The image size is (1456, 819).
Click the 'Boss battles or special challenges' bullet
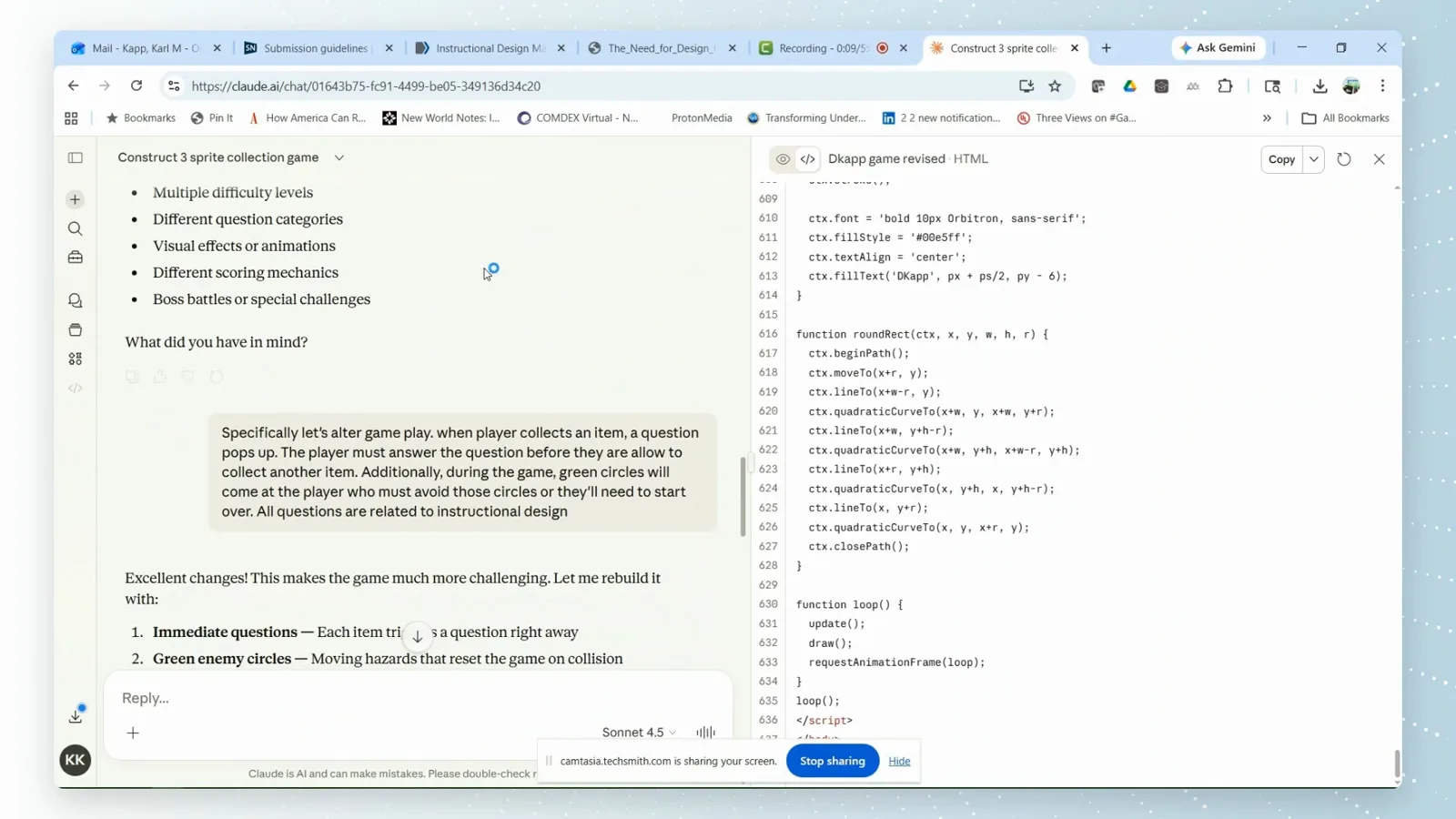tap(261, 299)
